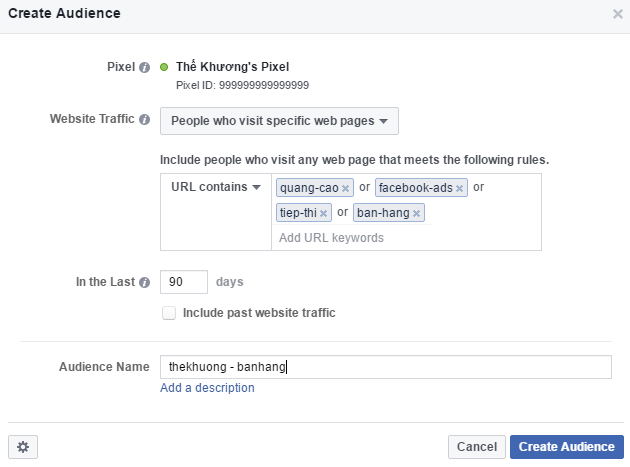Click the In the Last info icon
Image resolution: width=630 pixels, height=467 pixels.
click(144, 283)
